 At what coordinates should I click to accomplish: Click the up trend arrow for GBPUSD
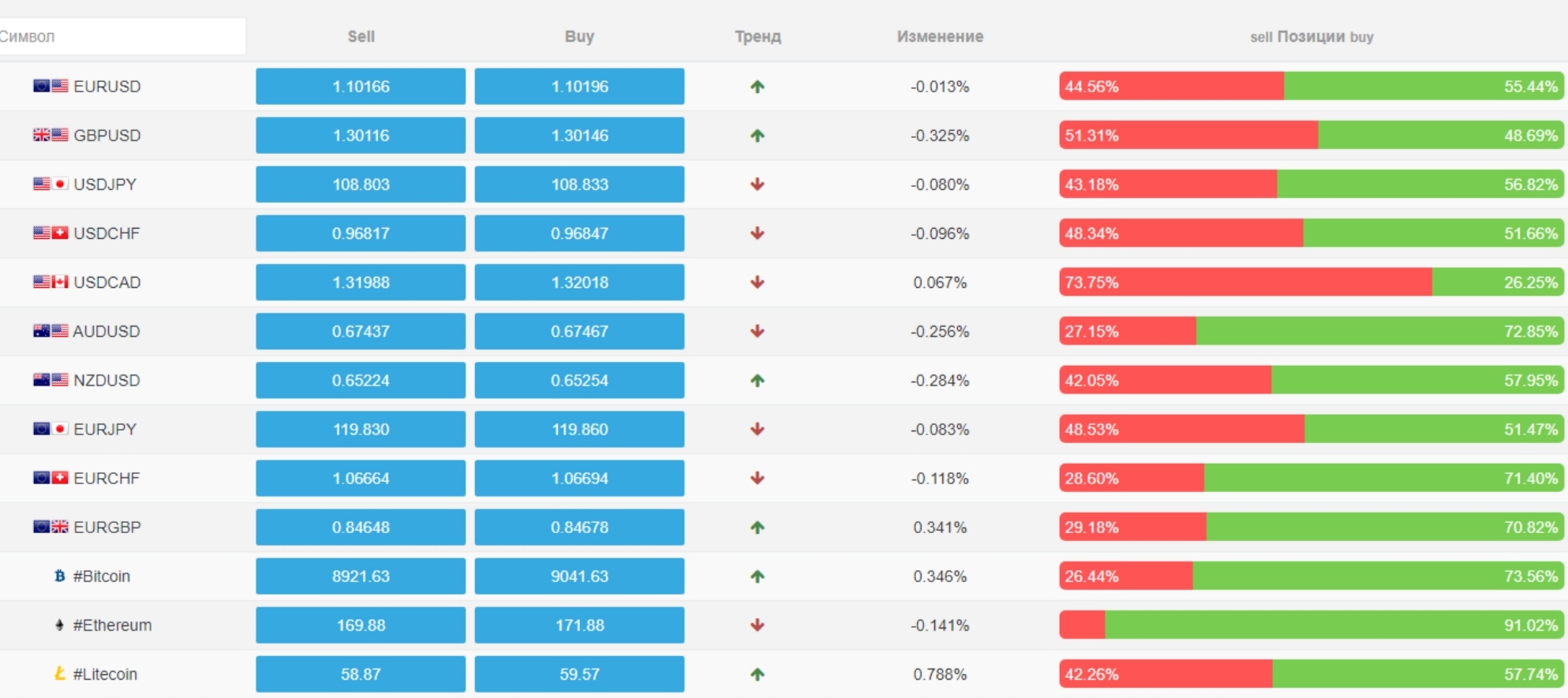[x=758, y=136]
